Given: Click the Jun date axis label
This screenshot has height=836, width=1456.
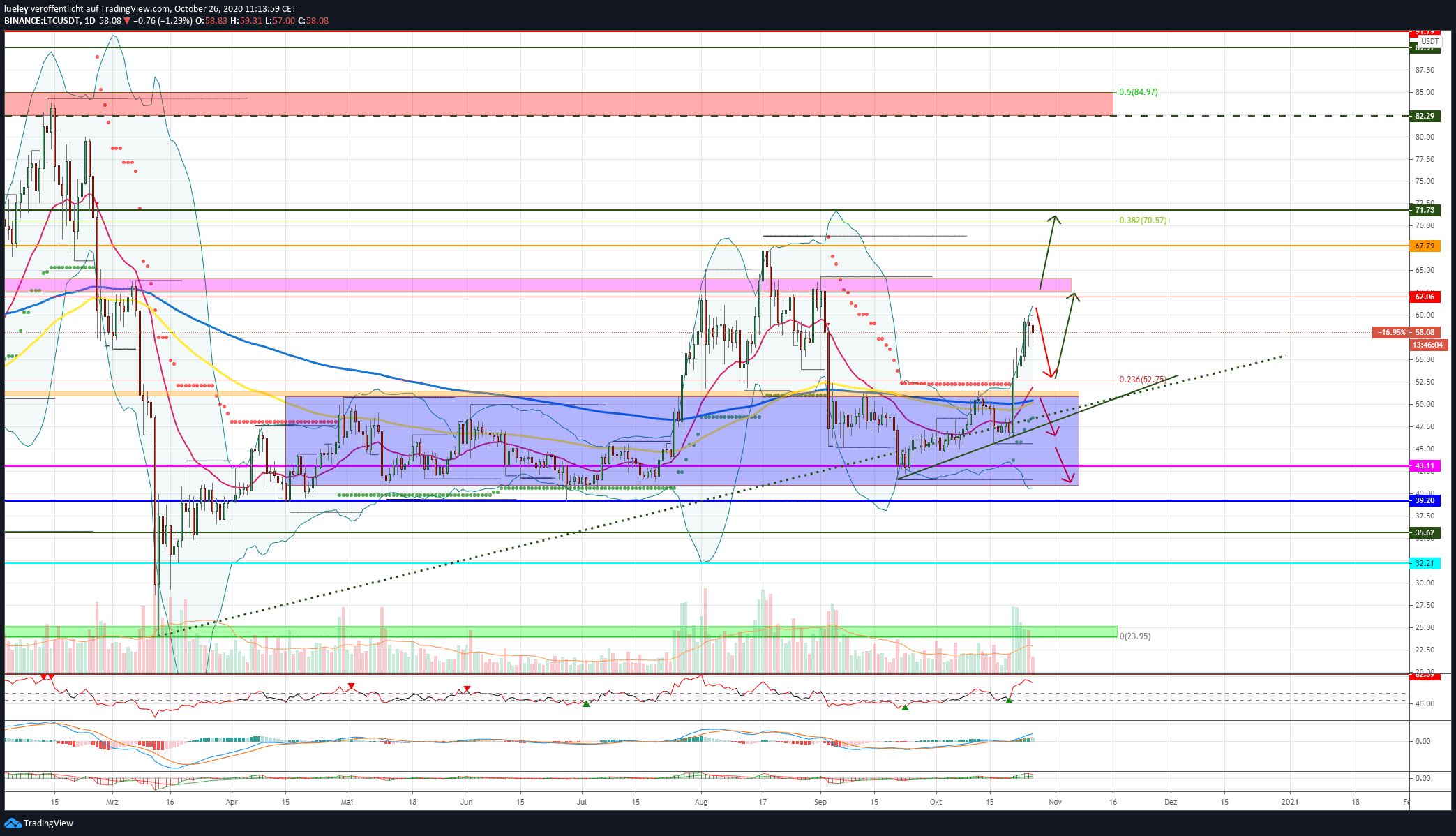Looking at the screenshot, I should (x=467, y=802).
